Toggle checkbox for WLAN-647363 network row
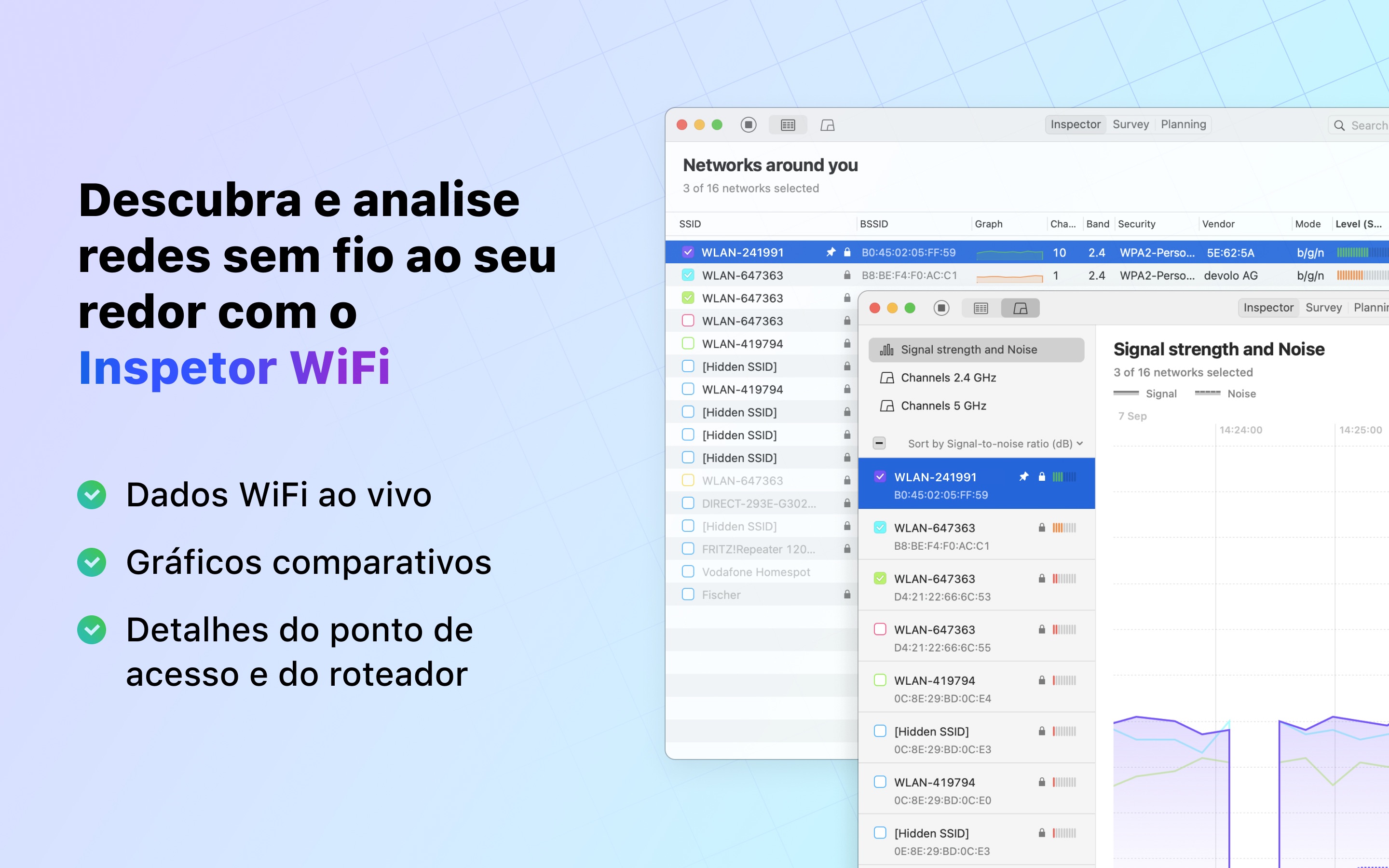The width and height of the screenshot is (1389, 868). coord(688,275)
